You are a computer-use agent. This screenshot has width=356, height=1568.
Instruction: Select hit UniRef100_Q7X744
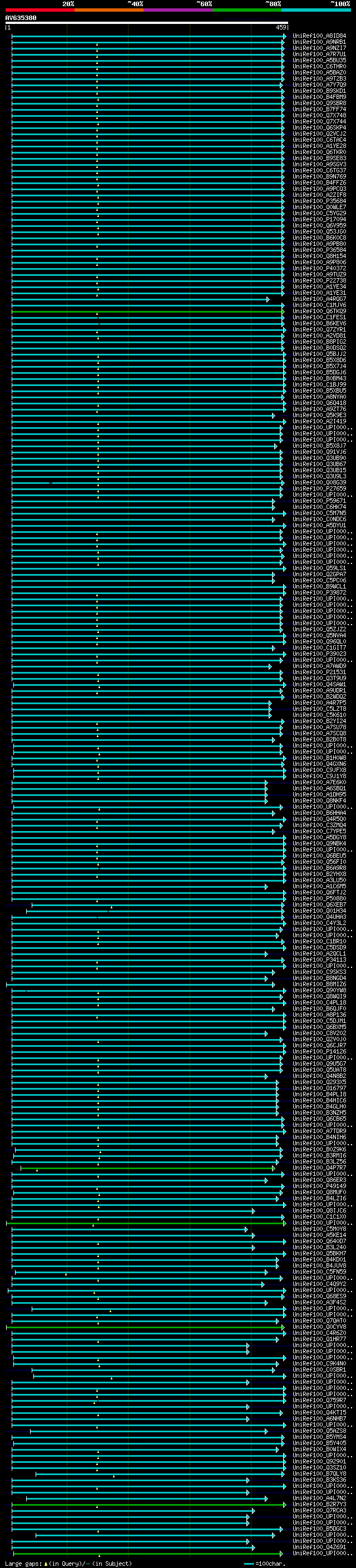[x=319, y=122]
